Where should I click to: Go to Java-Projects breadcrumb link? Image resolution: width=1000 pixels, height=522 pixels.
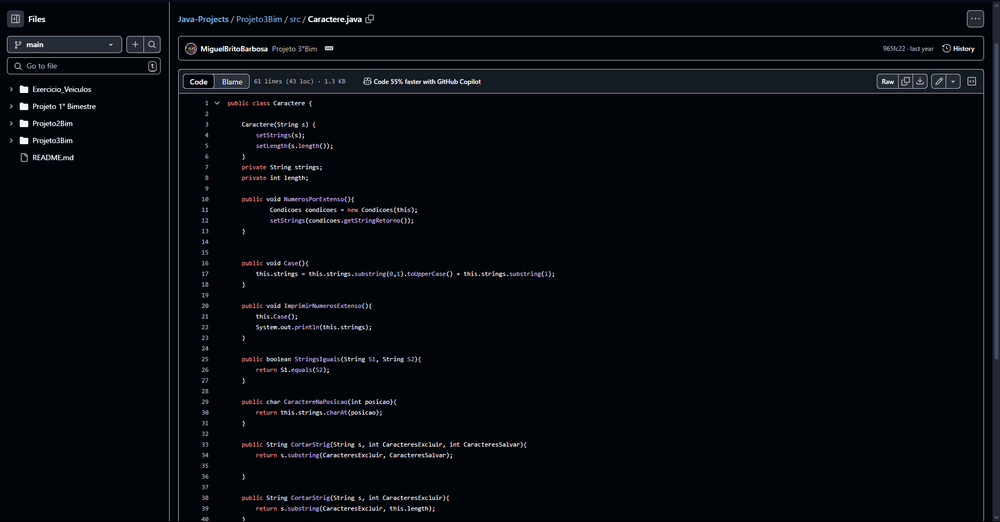click(x=203, y=19)
